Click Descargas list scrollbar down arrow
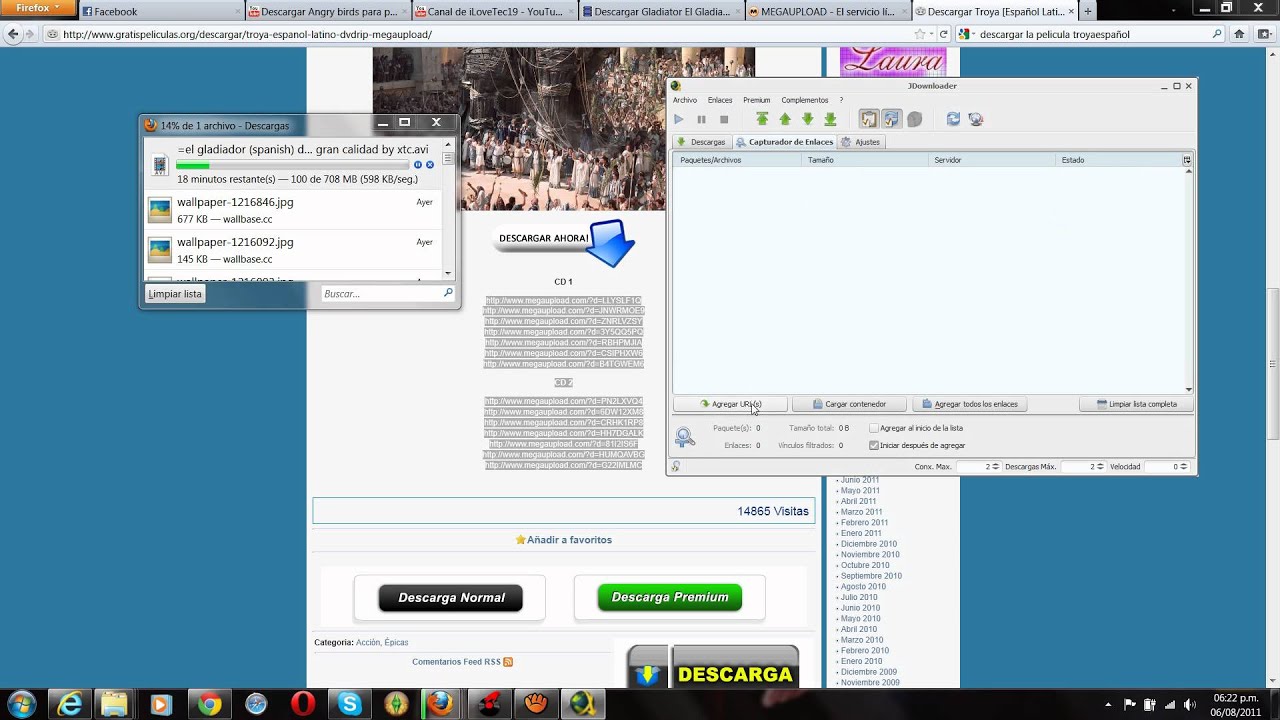This screenshot has height=720, width=1280. coord(448,273)
